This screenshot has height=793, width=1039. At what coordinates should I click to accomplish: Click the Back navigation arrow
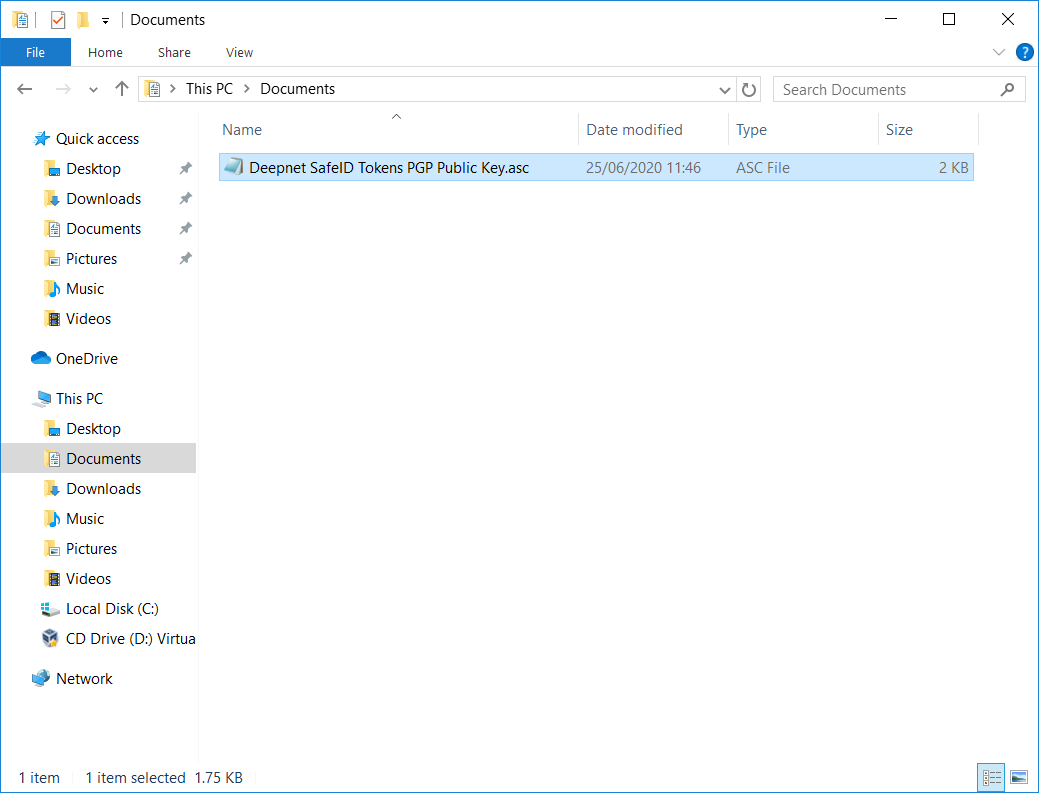[26, 89]
